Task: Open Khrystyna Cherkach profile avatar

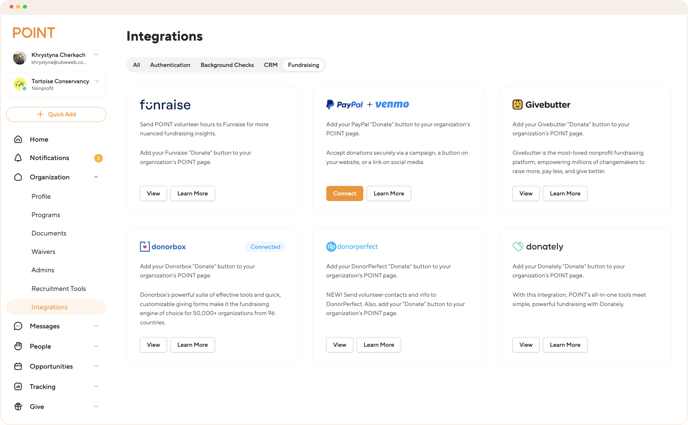Action: point(19,58)
